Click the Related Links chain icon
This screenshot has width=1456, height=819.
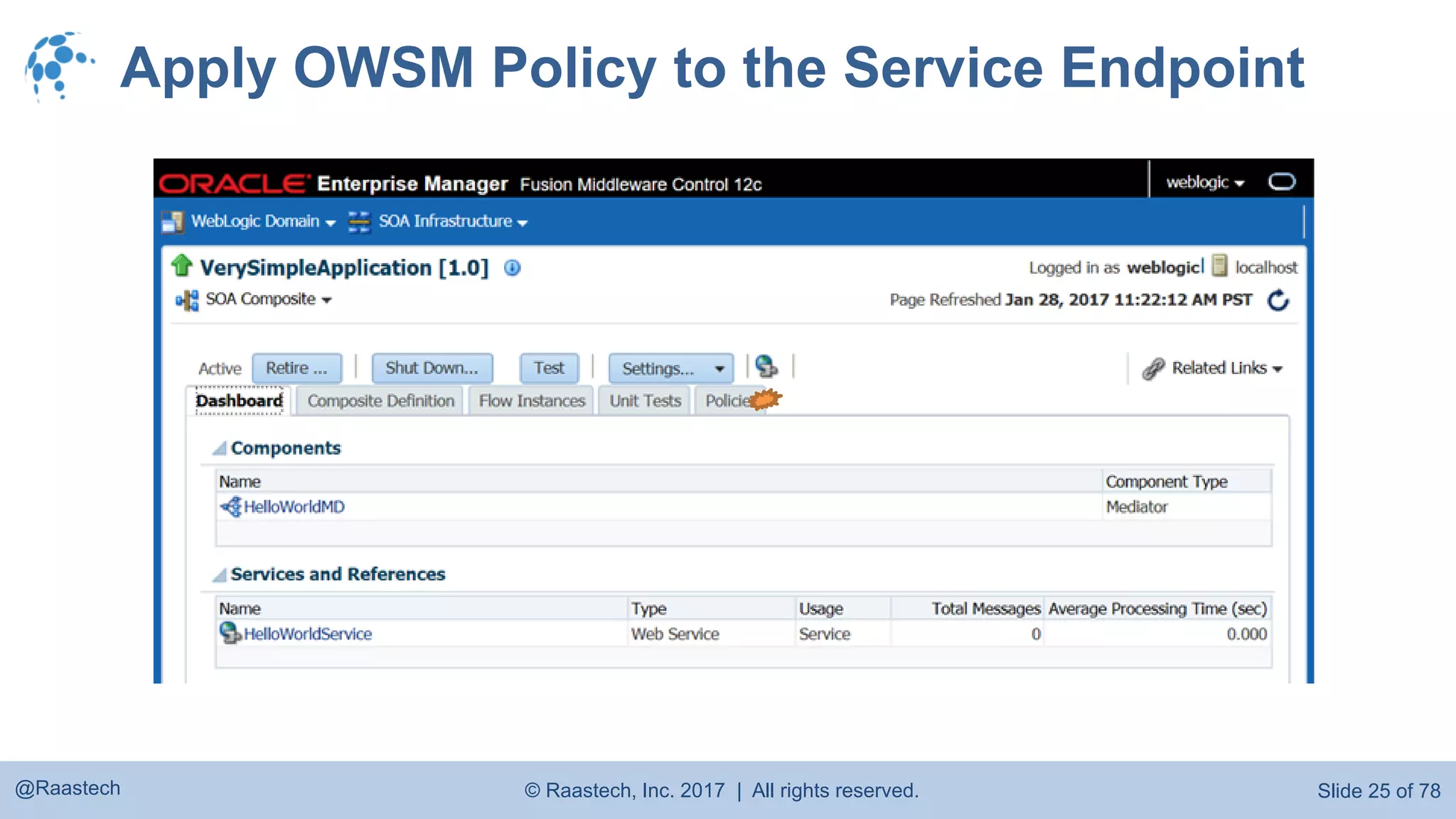pyautogui.click(x=1153, y=368)
